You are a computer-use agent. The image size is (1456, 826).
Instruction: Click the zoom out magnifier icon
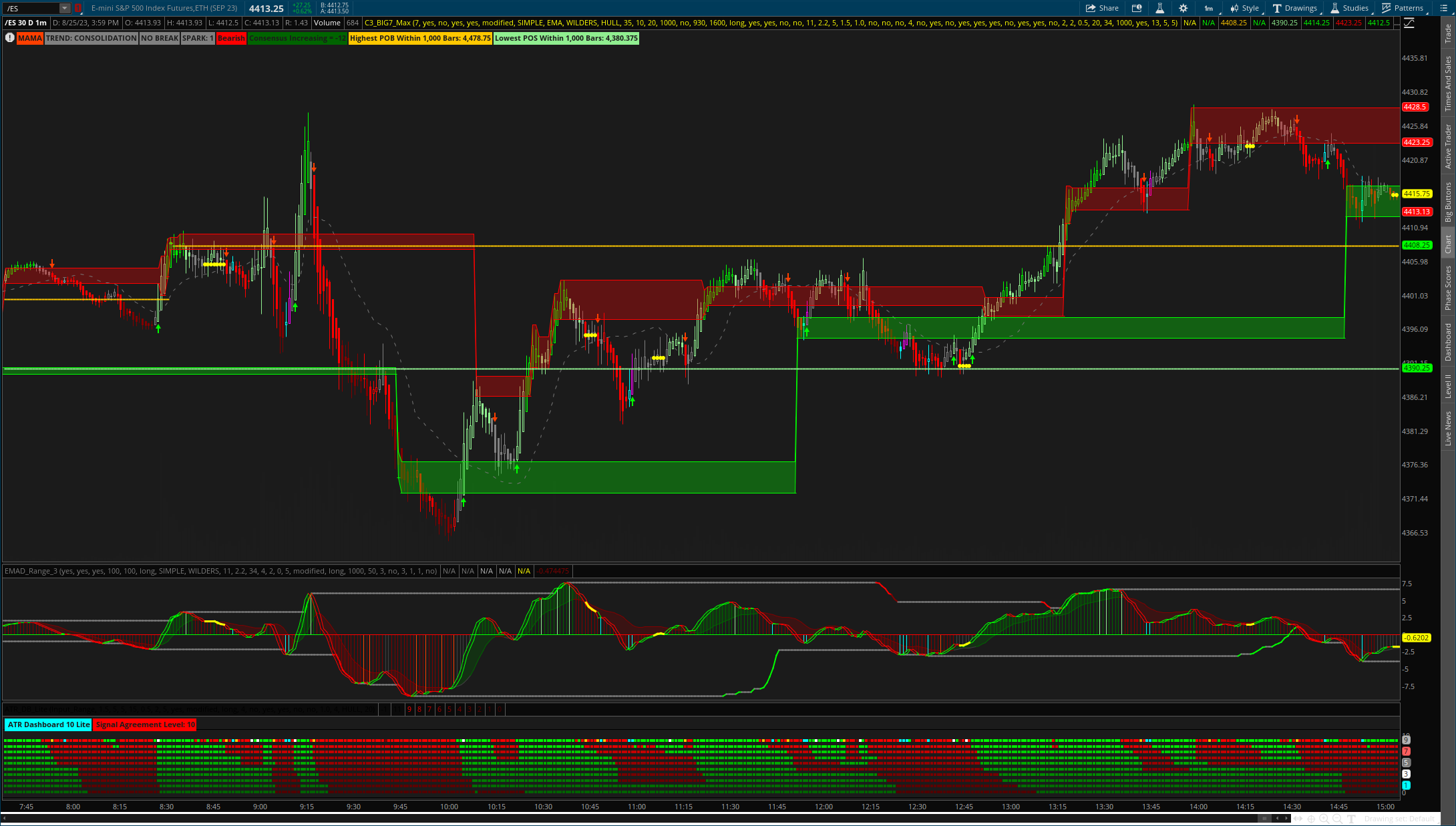tap(1337, 819)
